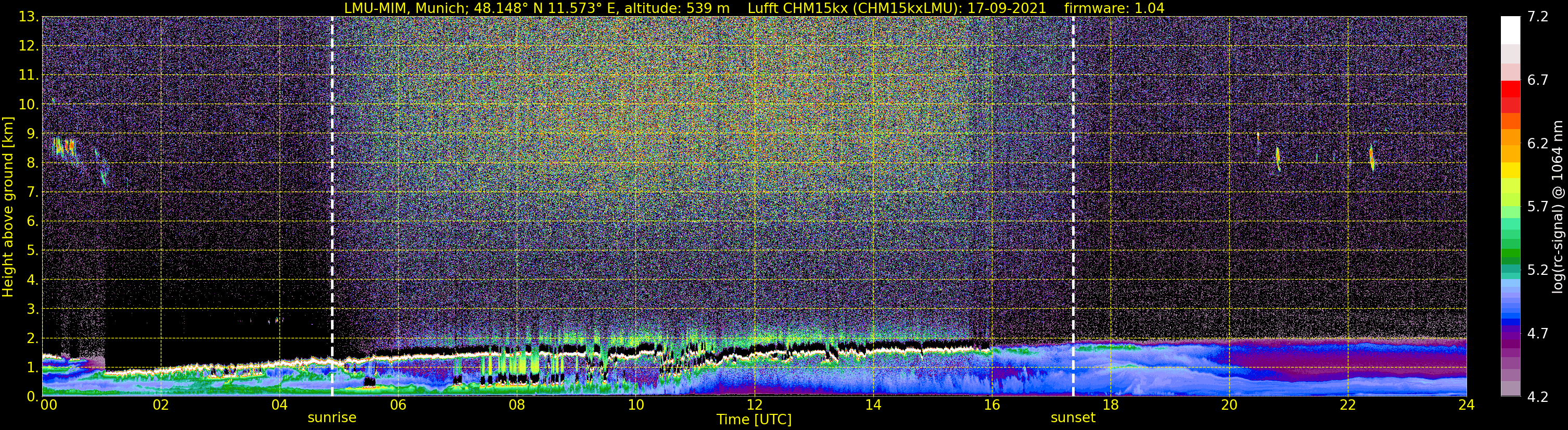The width and height of the screenshot is (1568, 430).
Task: Click the time axis tick '04'
Action: point(279,405)
